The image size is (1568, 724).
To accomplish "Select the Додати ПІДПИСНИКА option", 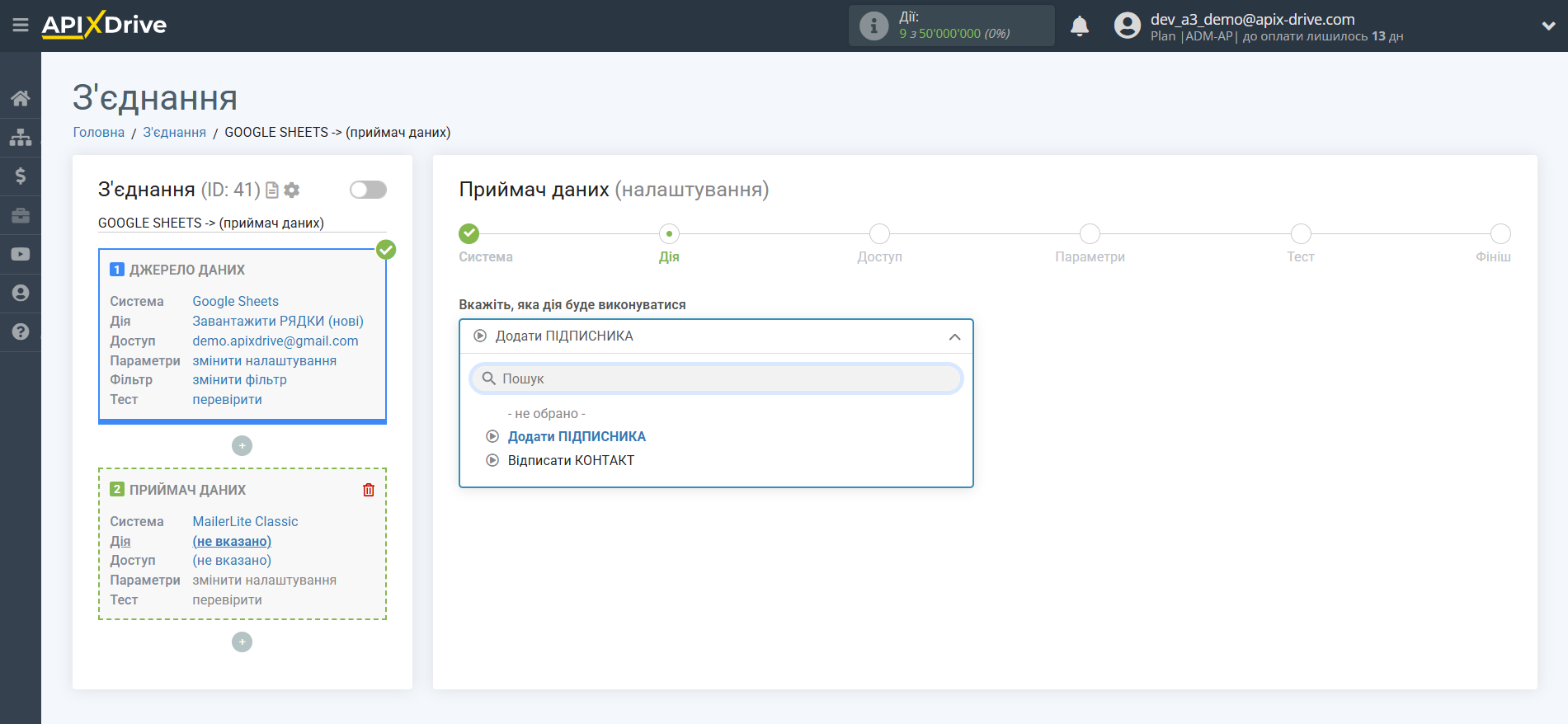I will 577,436.
